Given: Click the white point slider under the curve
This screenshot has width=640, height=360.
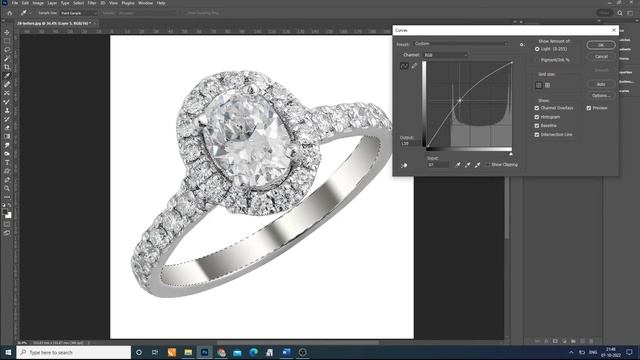Looking at the screenshot, I should pos(511,154).
